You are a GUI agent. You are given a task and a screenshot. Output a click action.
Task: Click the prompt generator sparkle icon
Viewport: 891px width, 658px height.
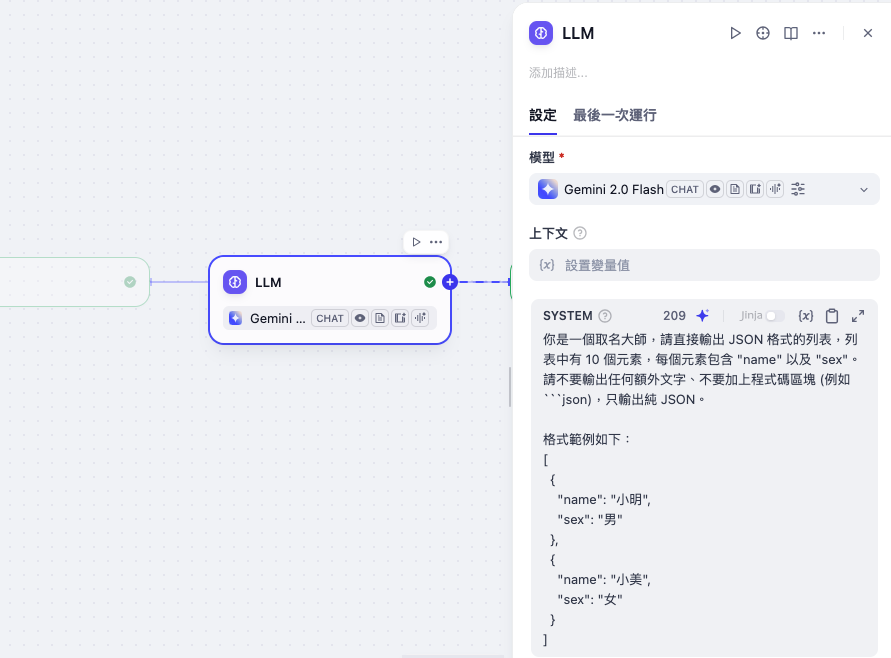703,316
